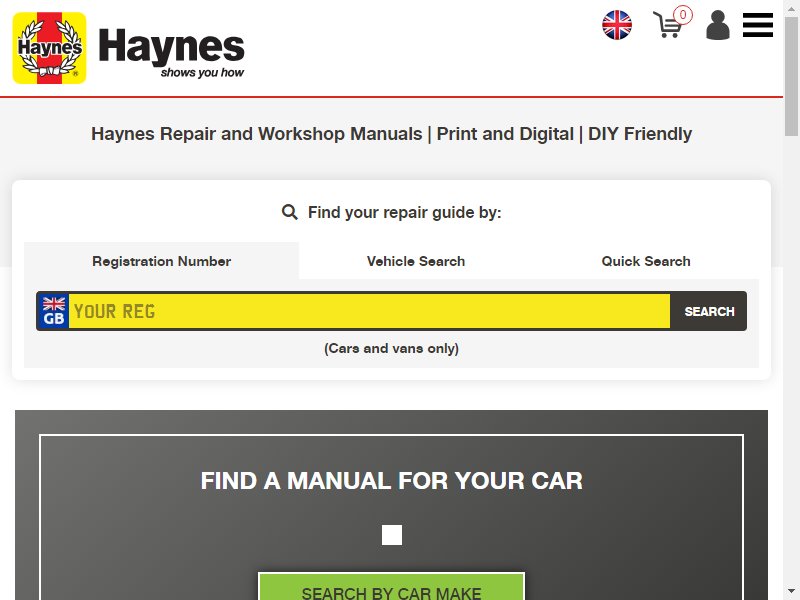Viewport: 800px width, 600px height.
Task: Open the hamburger menu
Action: (758, 25)
